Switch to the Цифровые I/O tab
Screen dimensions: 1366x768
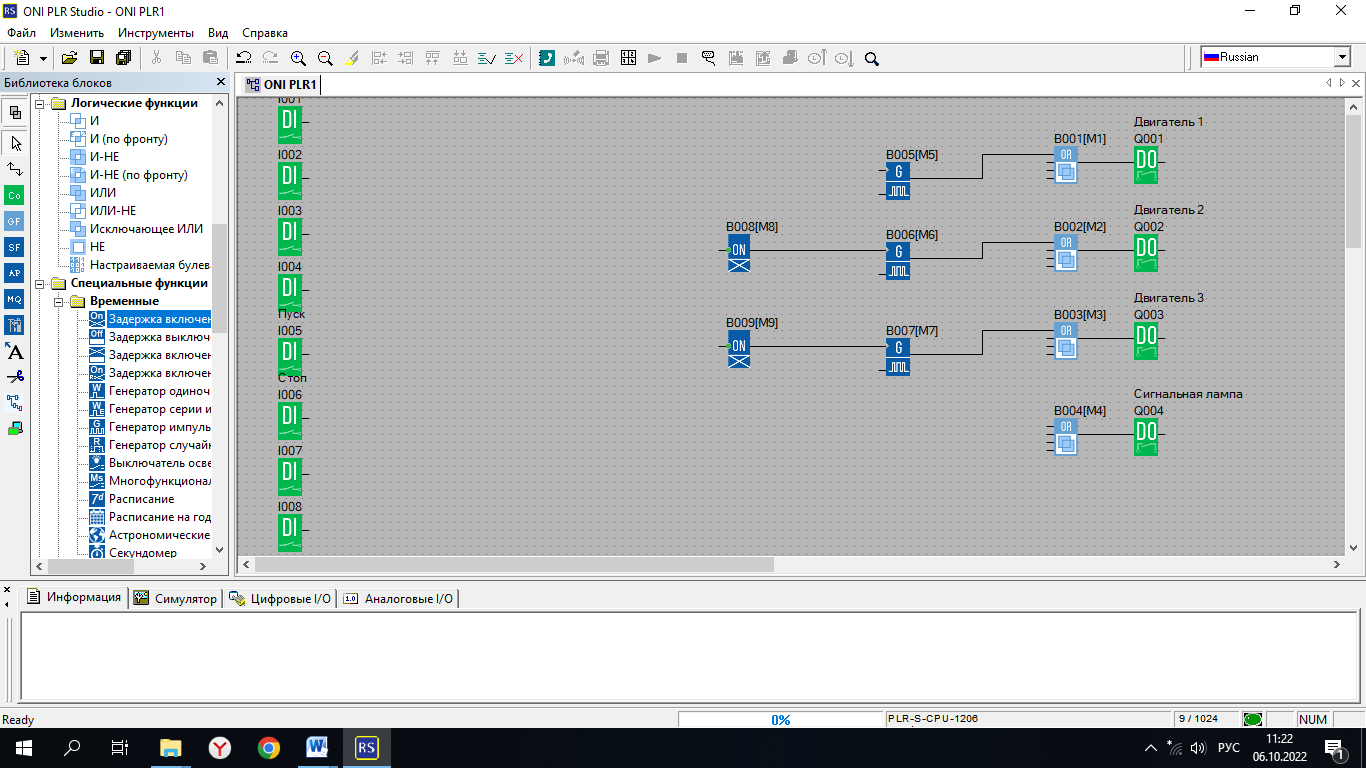point(280,598)
